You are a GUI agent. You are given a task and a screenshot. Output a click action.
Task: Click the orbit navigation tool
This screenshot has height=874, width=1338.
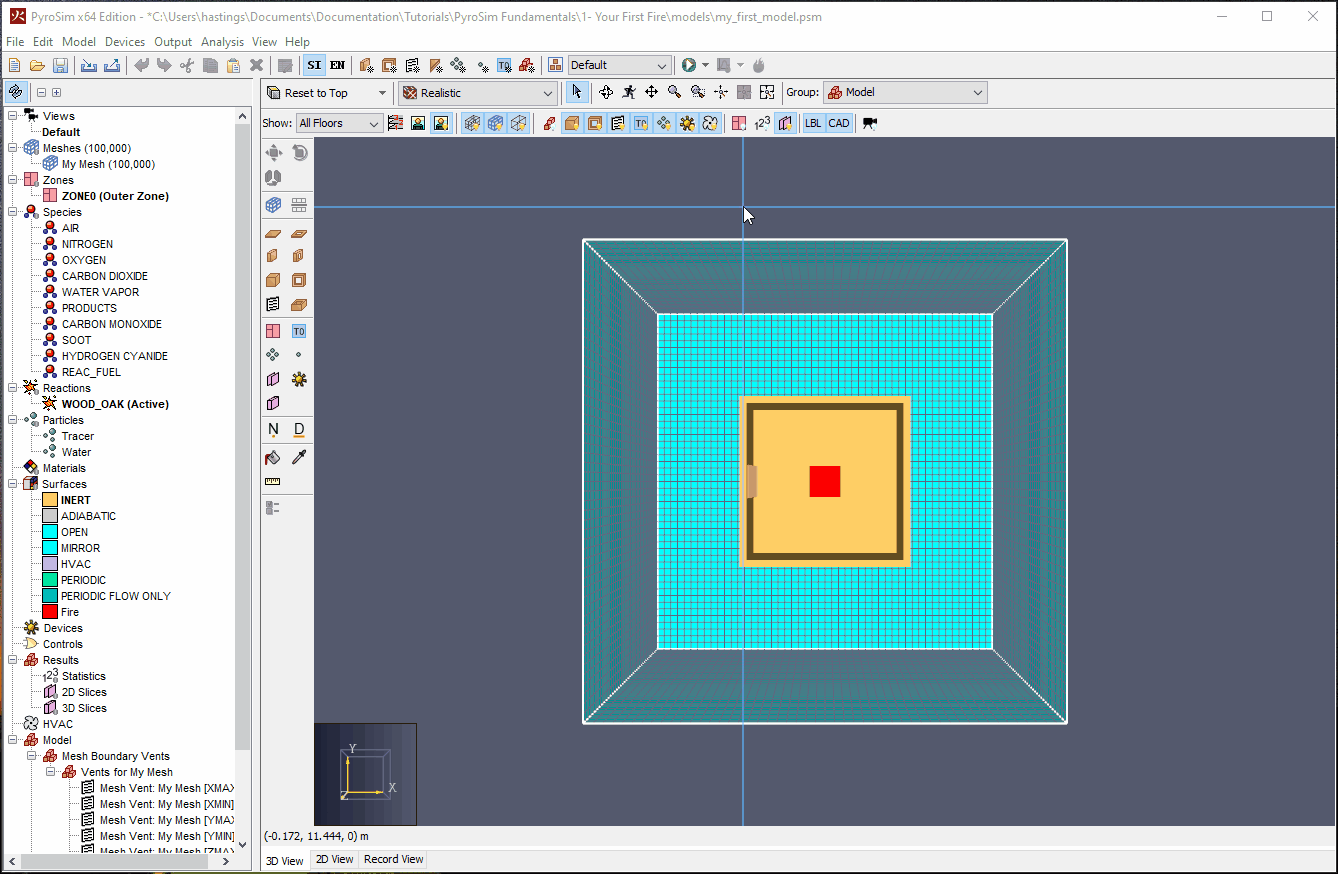[x=606, y=92]
